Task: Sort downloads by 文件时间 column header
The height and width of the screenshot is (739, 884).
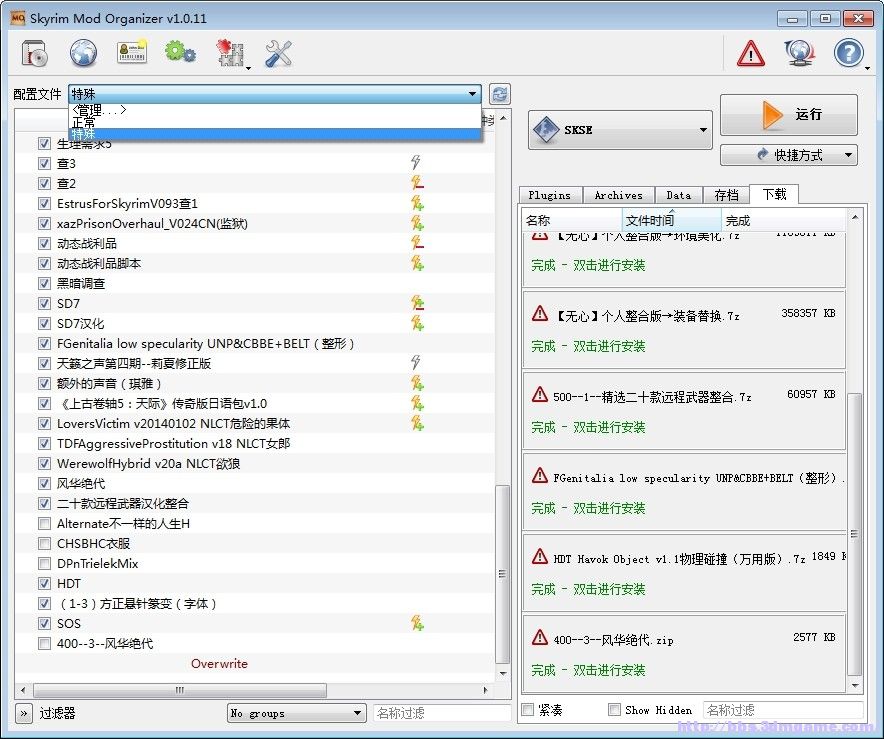Action: (671, 220)
